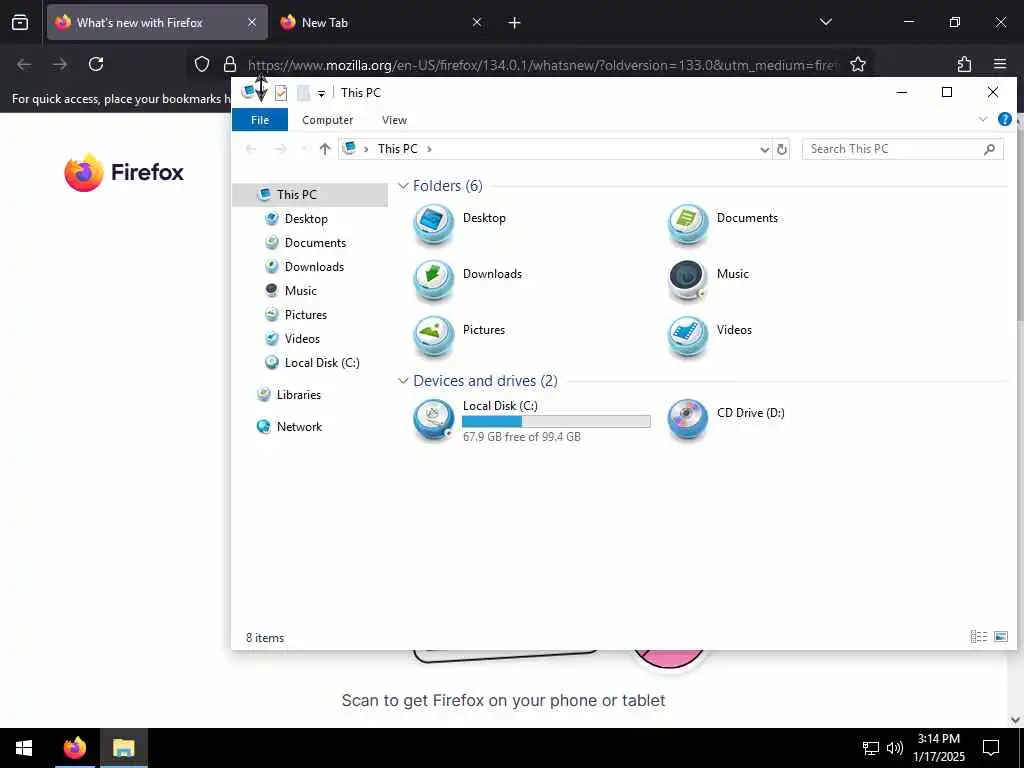Open the Action Center notifications icon

(x=991, y=748)
